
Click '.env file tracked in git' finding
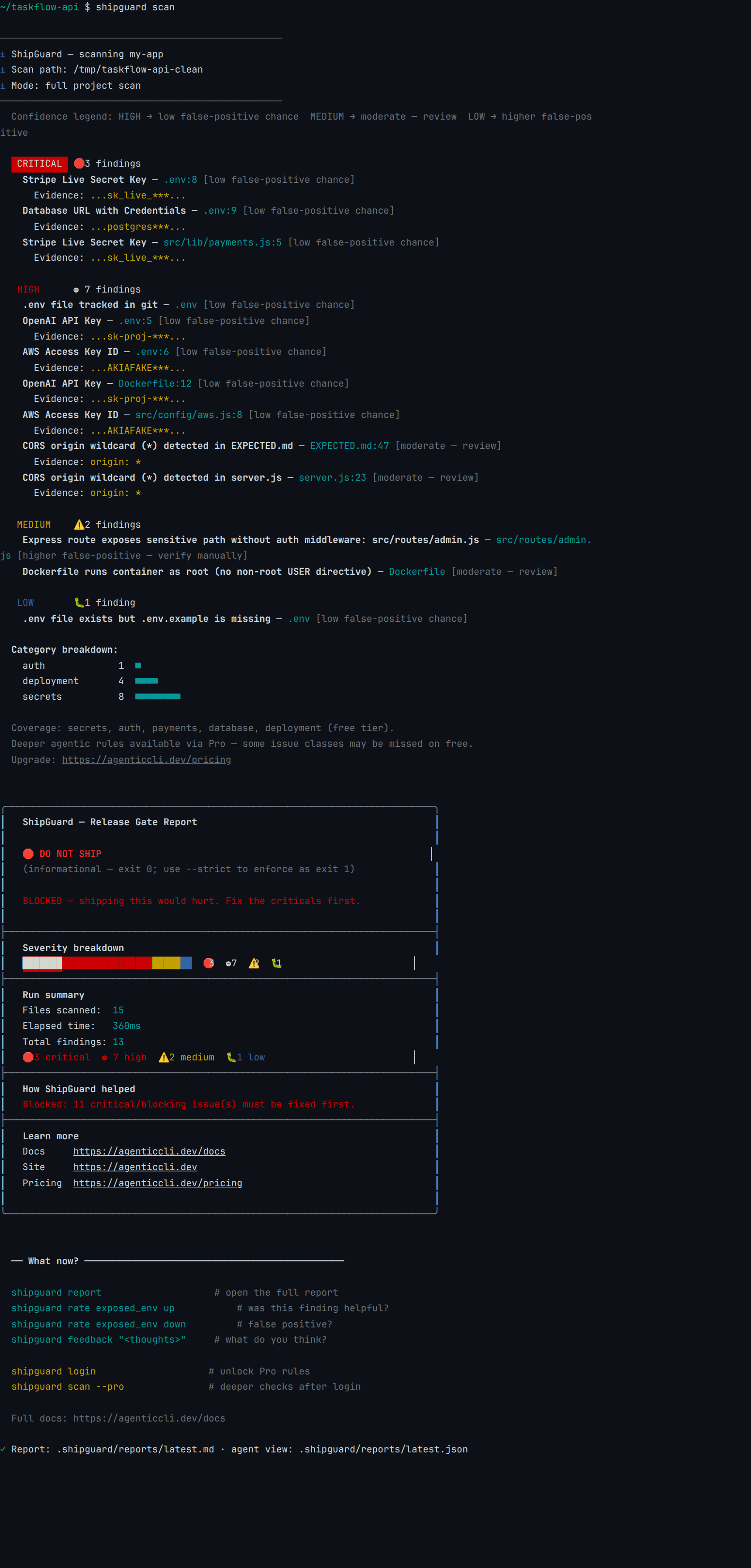90,304
